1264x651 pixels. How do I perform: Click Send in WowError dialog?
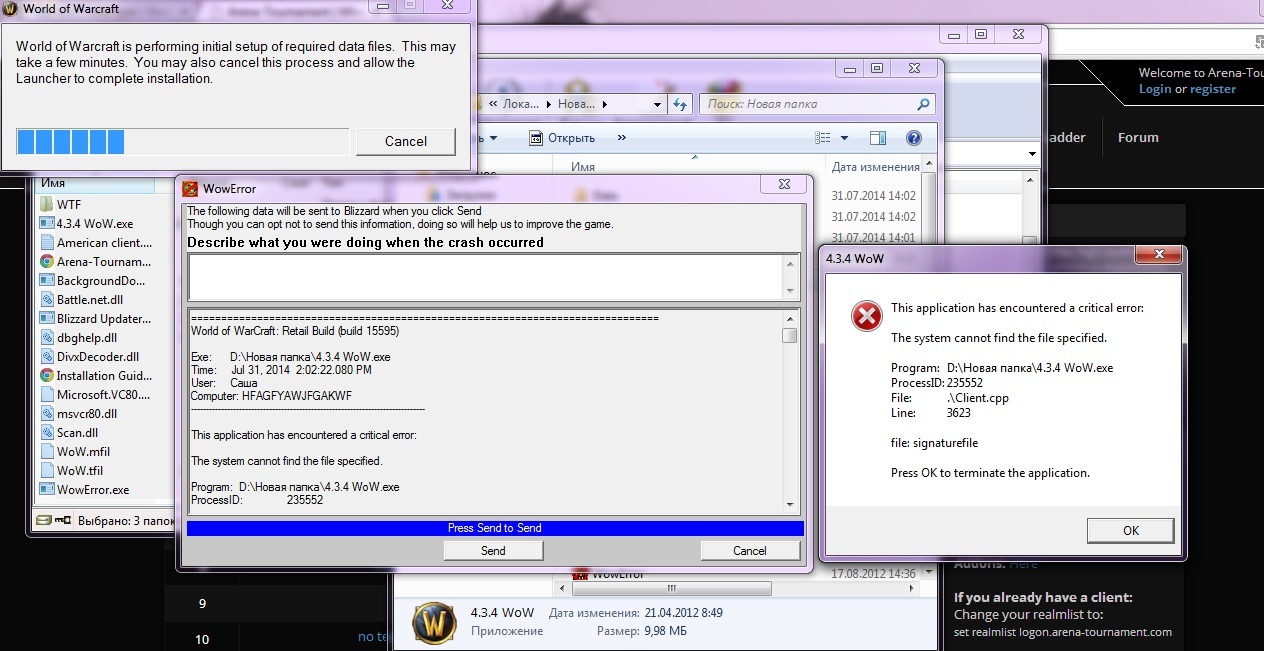(x=493, y=550)
